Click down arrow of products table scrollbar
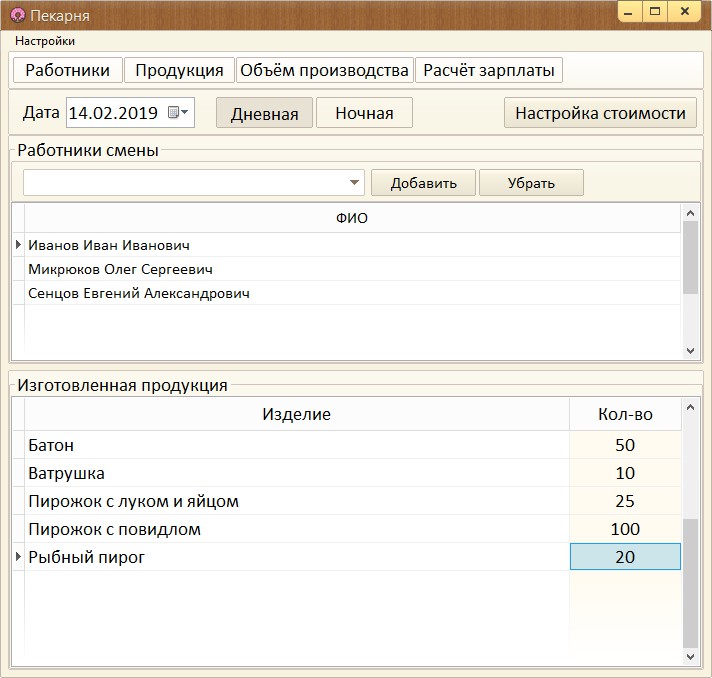 click(x=691, y=657)
